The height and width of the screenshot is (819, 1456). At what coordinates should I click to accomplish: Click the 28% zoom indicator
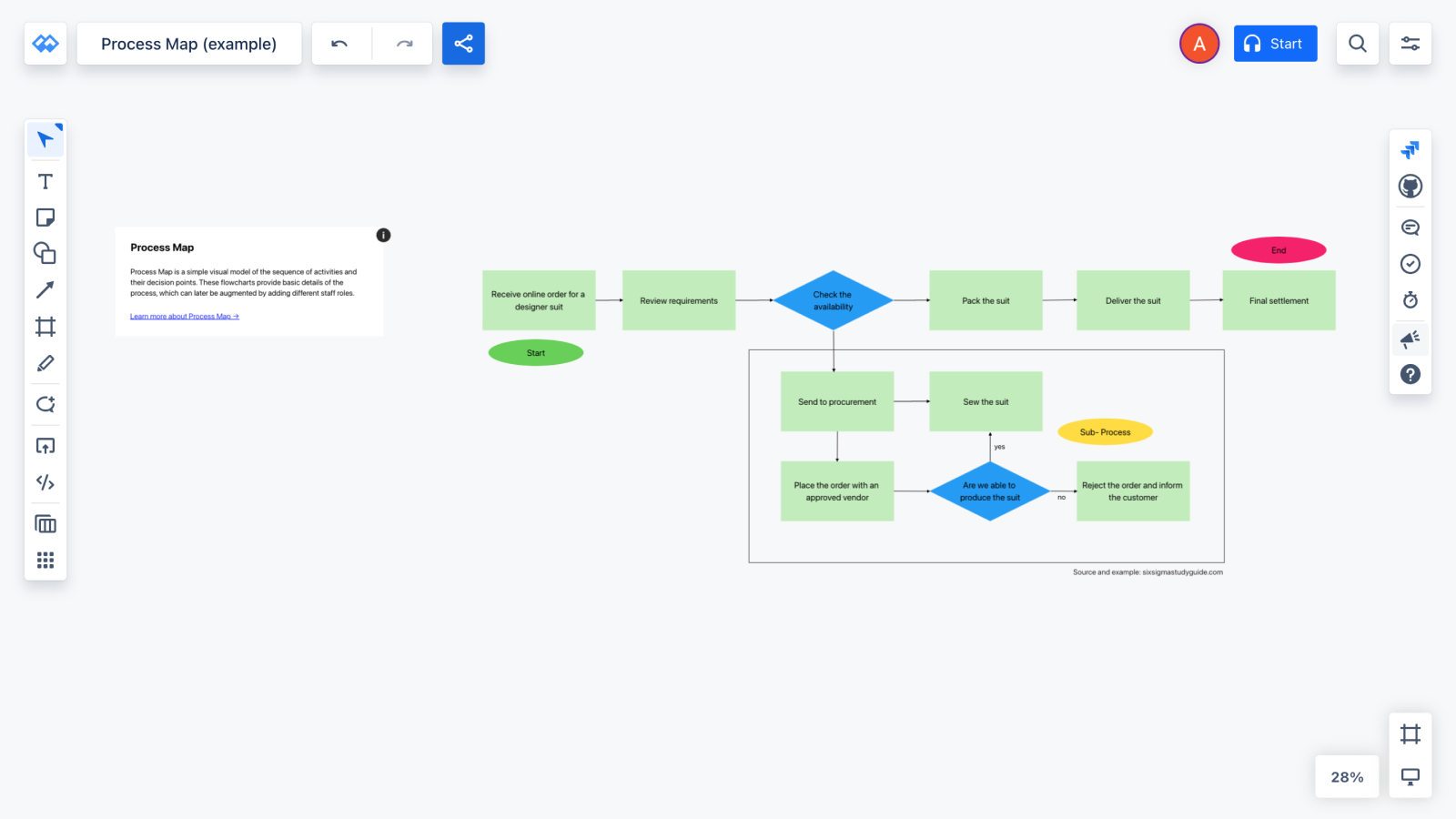coord(1346,776)
